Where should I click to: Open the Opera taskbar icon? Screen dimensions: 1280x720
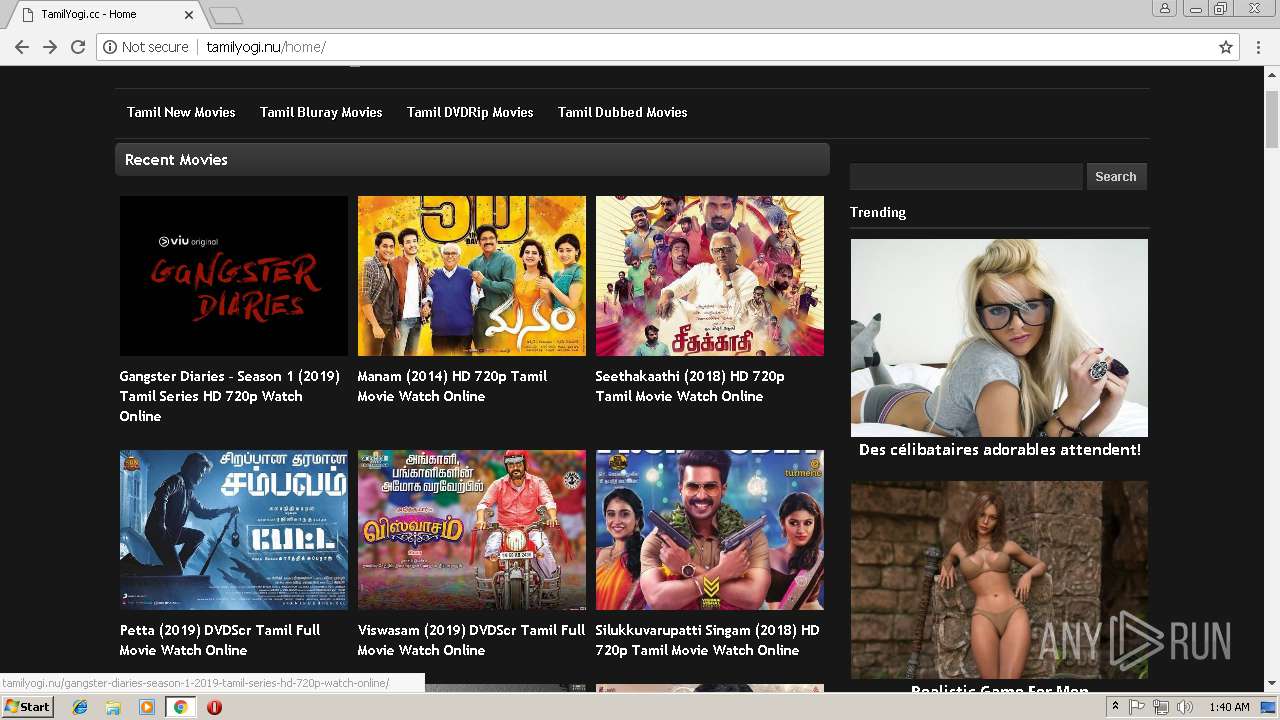click(x=214, y=707)
